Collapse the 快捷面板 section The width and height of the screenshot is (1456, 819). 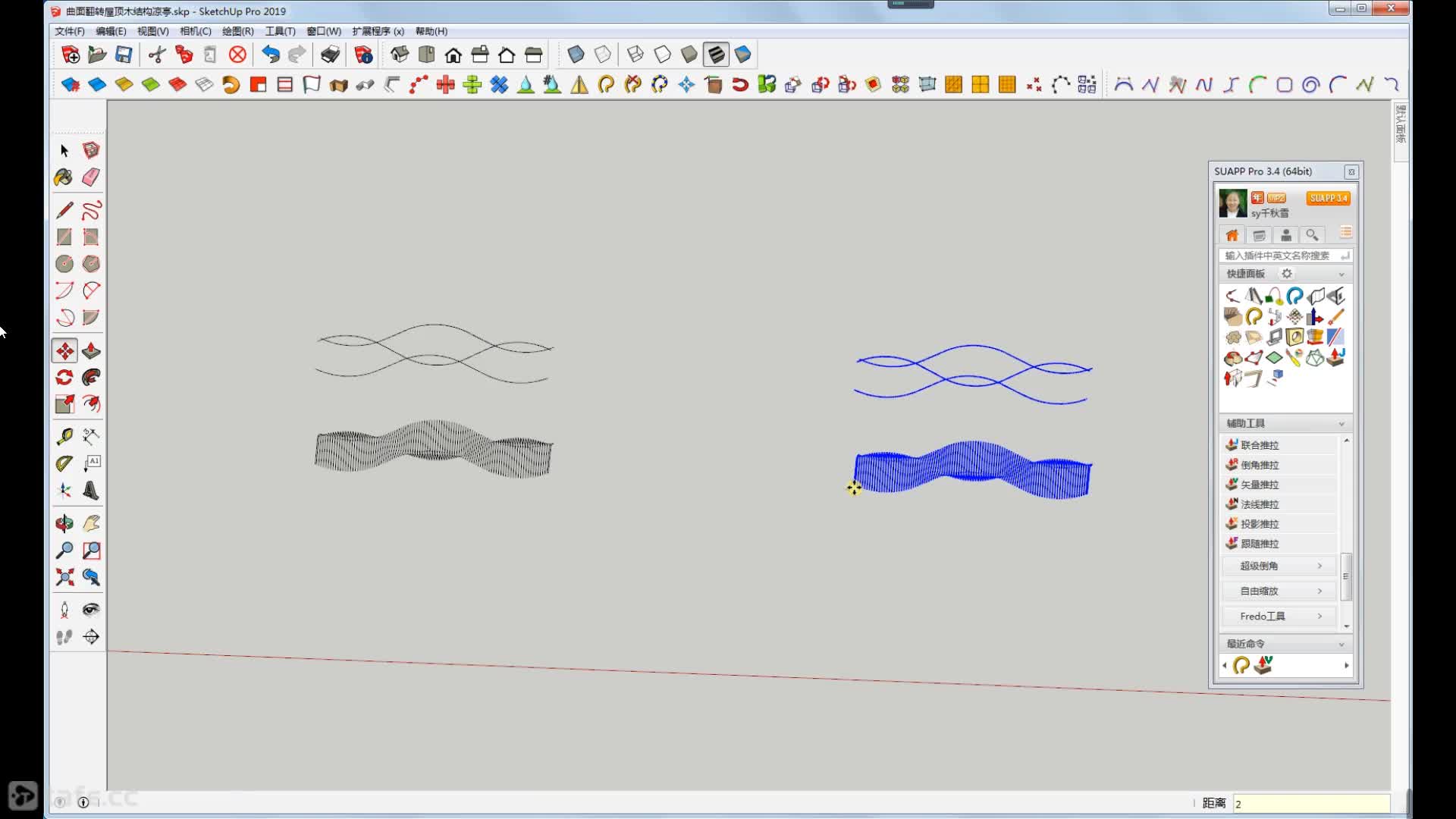click(x=1341, y=275)
